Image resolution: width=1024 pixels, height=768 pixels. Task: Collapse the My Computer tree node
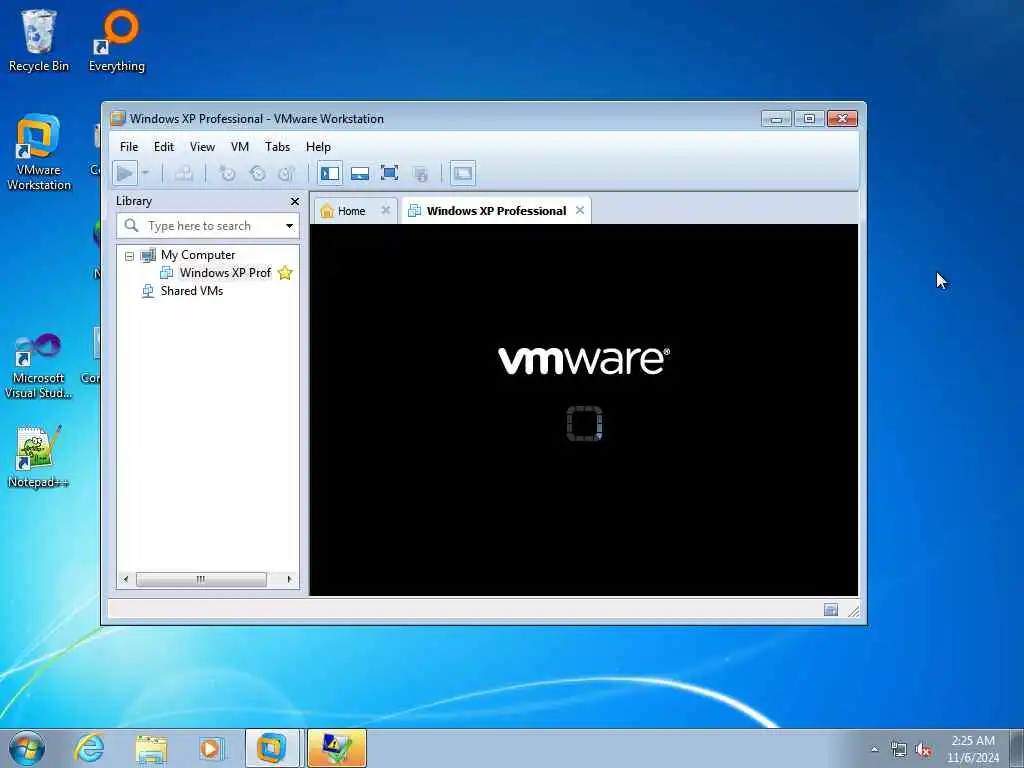[x=129, y=256]
